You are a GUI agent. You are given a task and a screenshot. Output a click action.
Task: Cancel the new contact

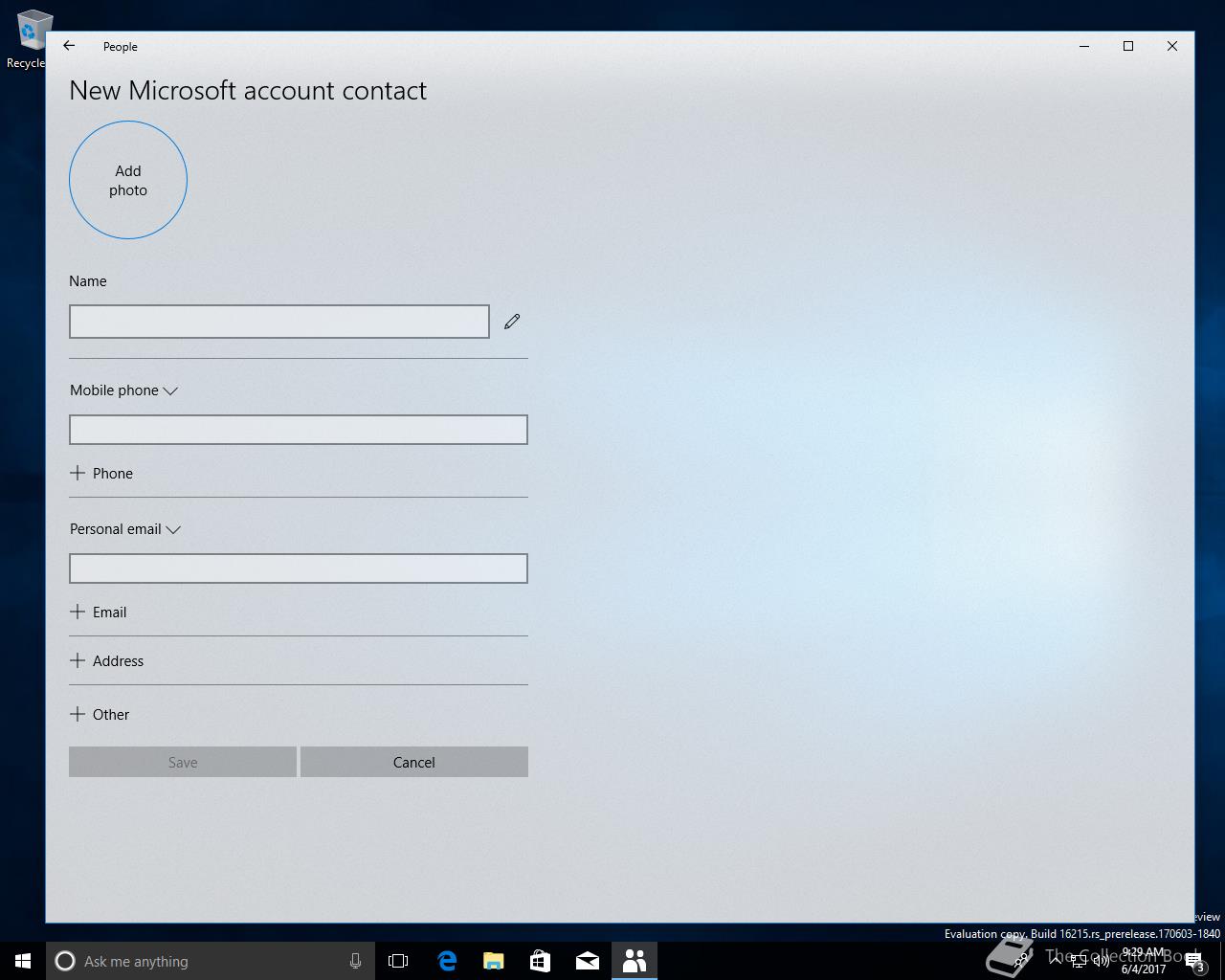tap(414, 762)
